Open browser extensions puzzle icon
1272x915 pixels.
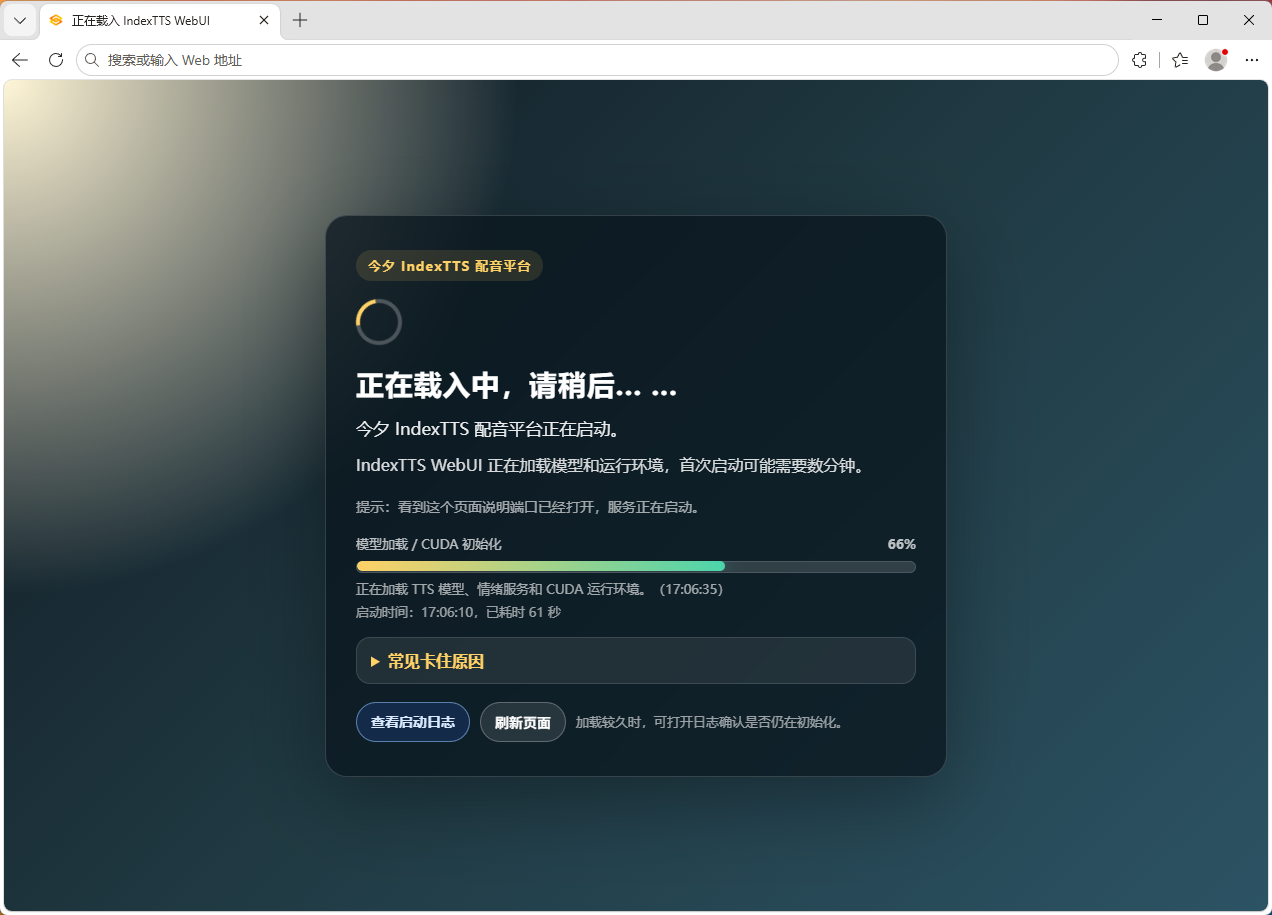tap(1139, 60)
